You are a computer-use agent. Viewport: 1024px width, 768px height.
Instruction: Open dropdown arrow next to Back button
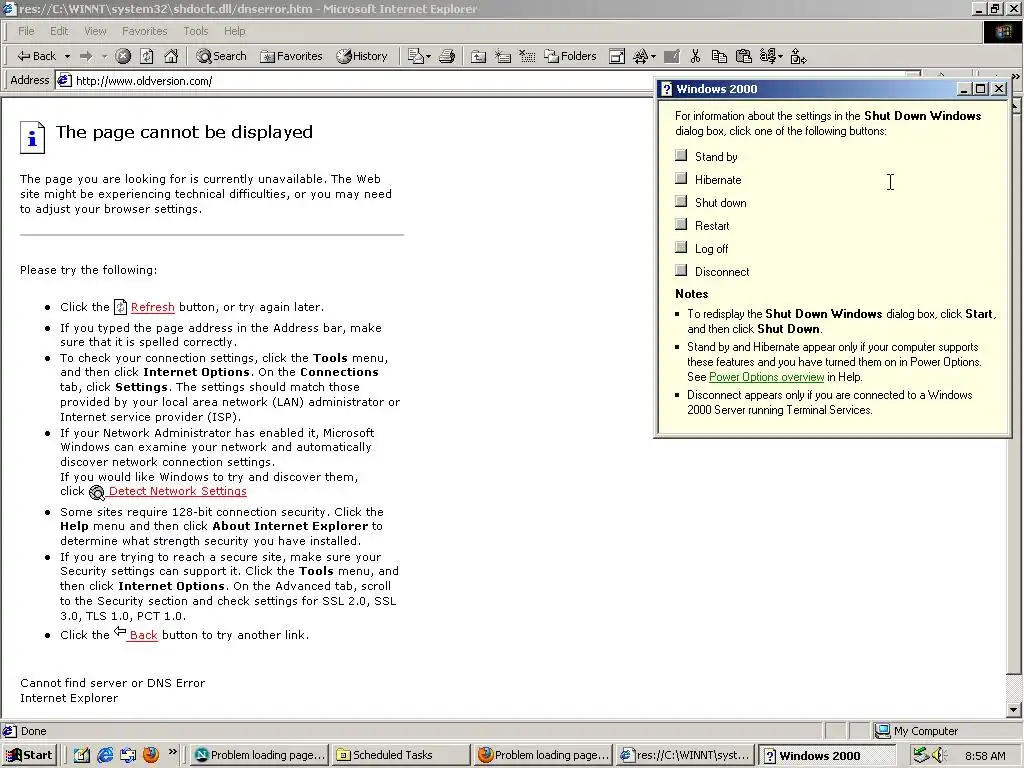tap(67, 57)
